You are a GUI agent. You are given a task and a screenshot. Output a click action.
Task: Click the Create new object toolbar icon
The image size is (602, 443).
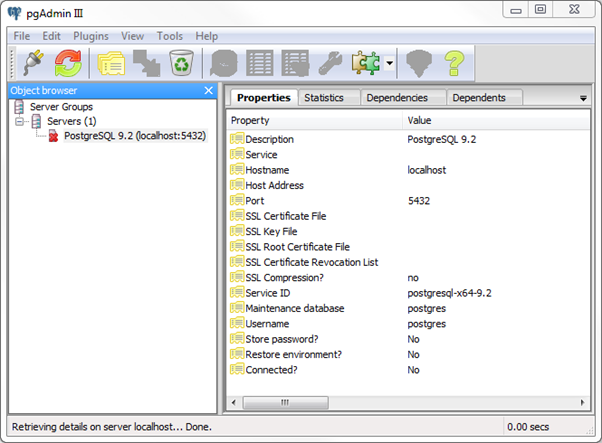pos(146,63)
